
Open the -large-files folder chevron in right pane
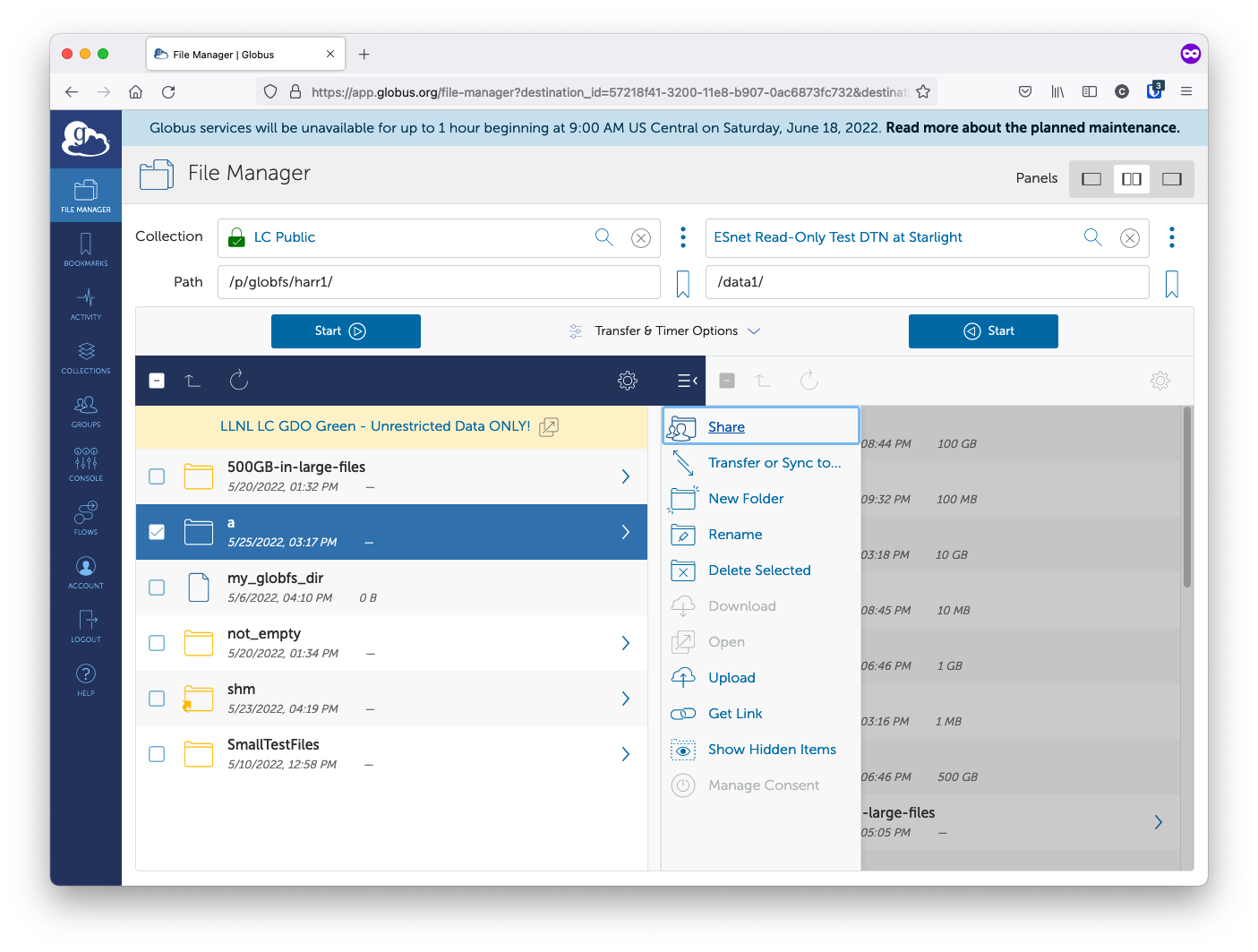(x=1159, y=822)
